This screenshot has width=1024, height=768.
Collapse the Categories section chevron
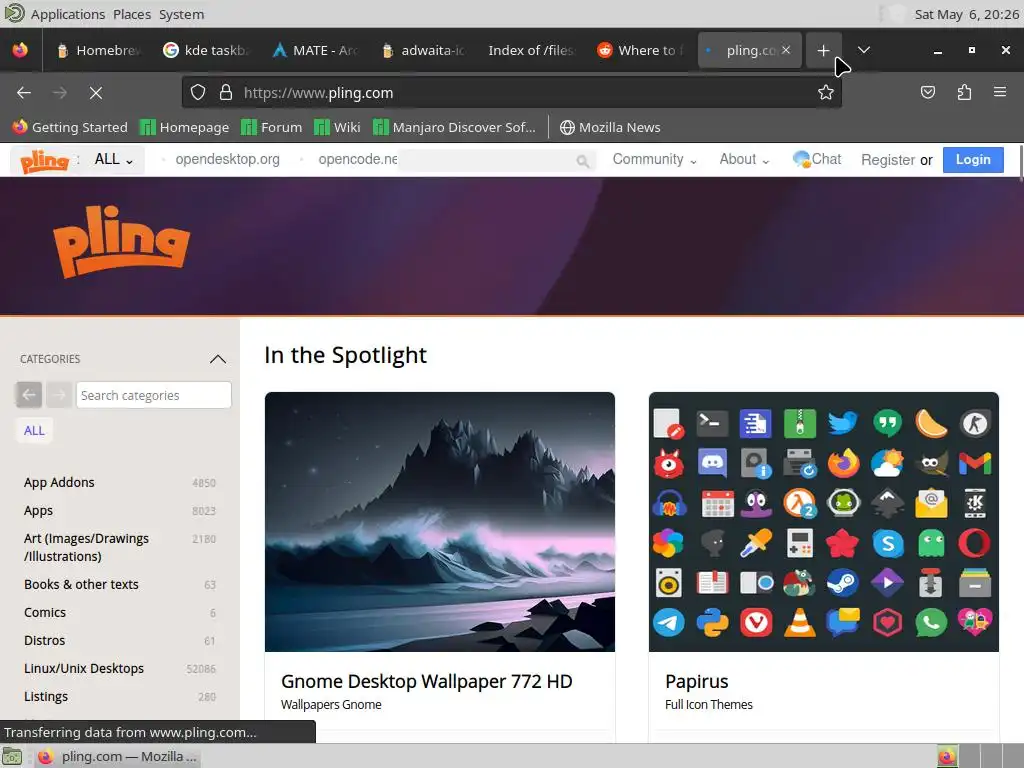217,359
